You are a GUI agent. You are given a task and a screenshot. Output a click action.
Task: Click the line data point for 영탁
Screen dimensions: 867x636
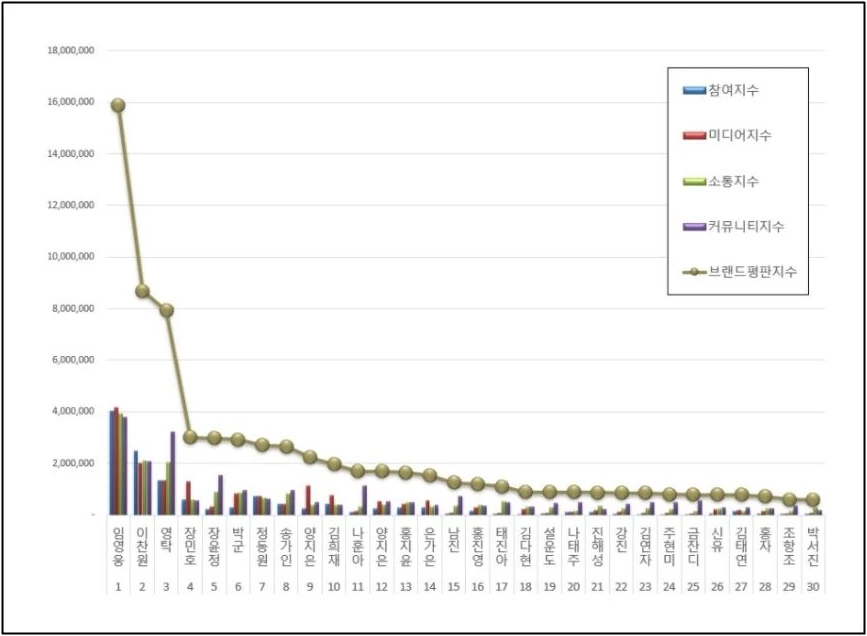[166, 310]
